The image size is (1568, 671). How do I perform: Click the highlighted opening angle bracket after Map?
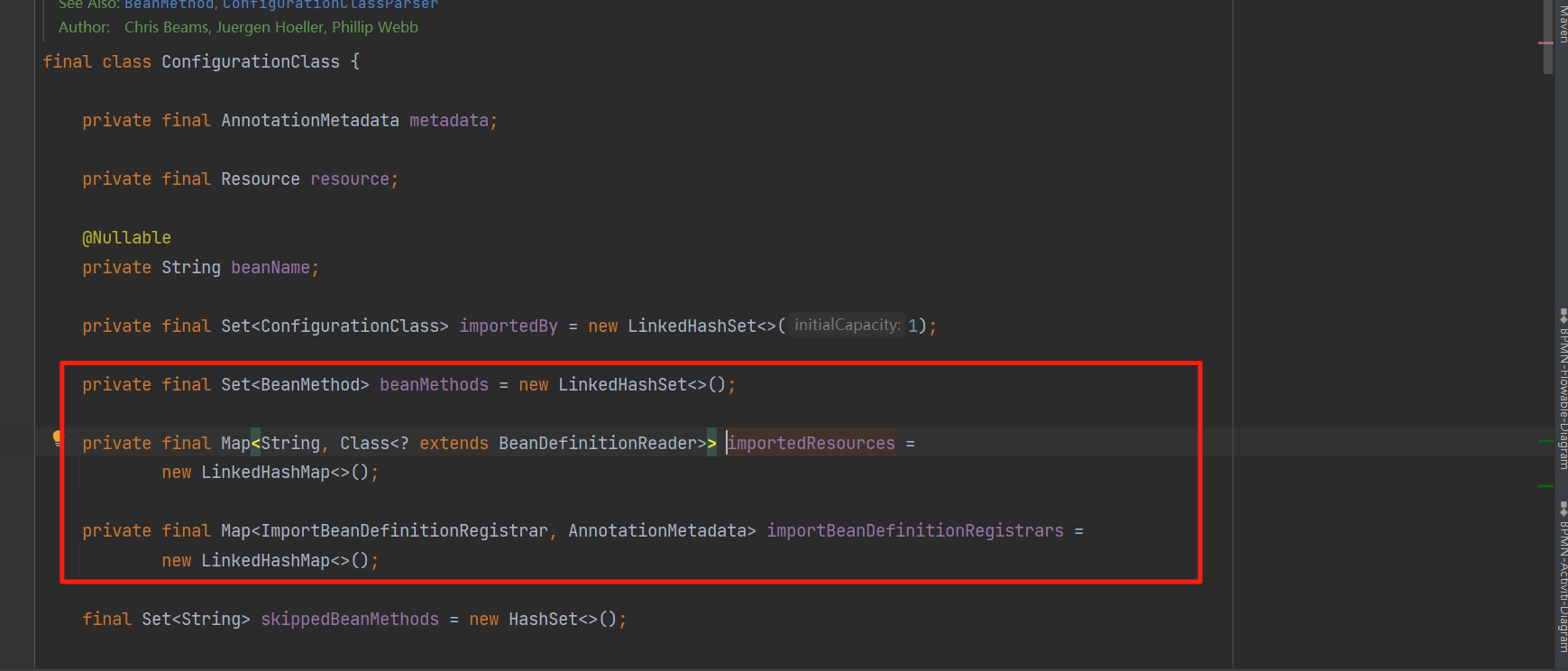pos(255,443)
